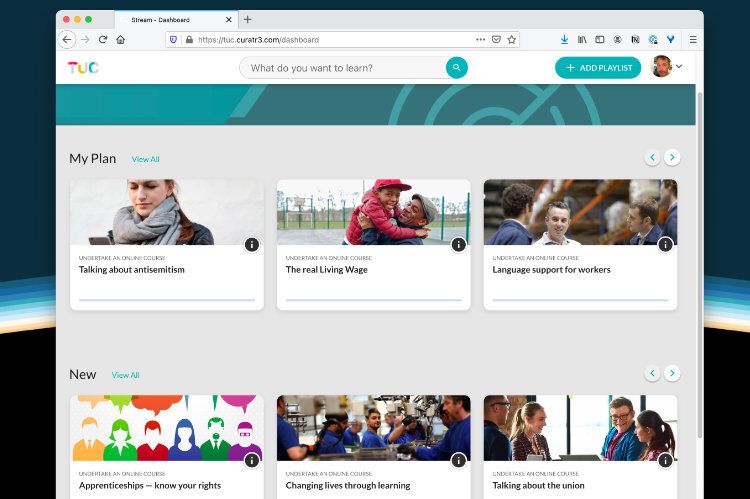Click the factory workers course image
Screen dimensions: 750x499
point(374,428)
